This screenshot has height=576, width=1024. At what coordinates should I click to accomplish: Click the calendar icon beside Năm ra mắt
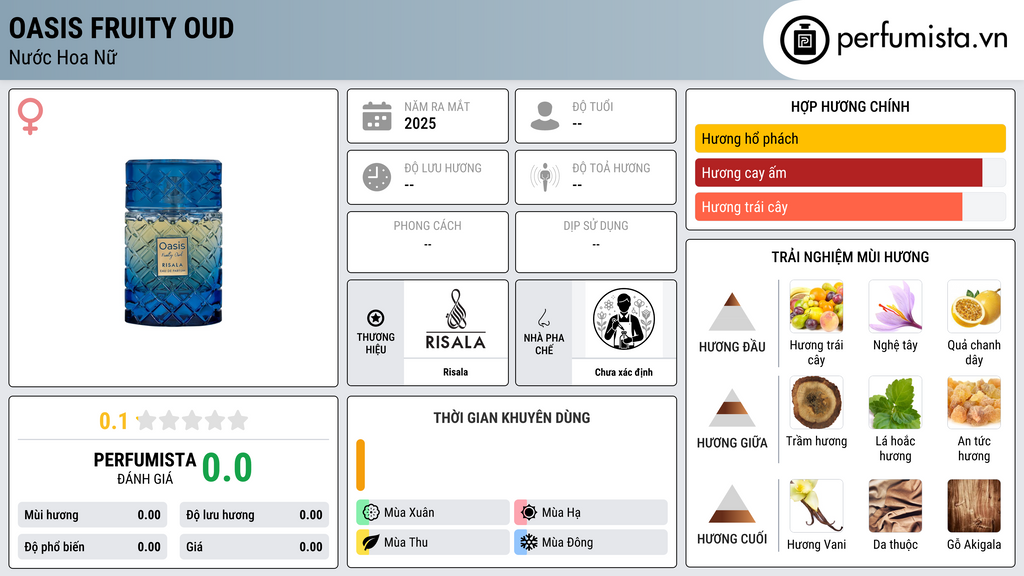[x=377, y=116]
